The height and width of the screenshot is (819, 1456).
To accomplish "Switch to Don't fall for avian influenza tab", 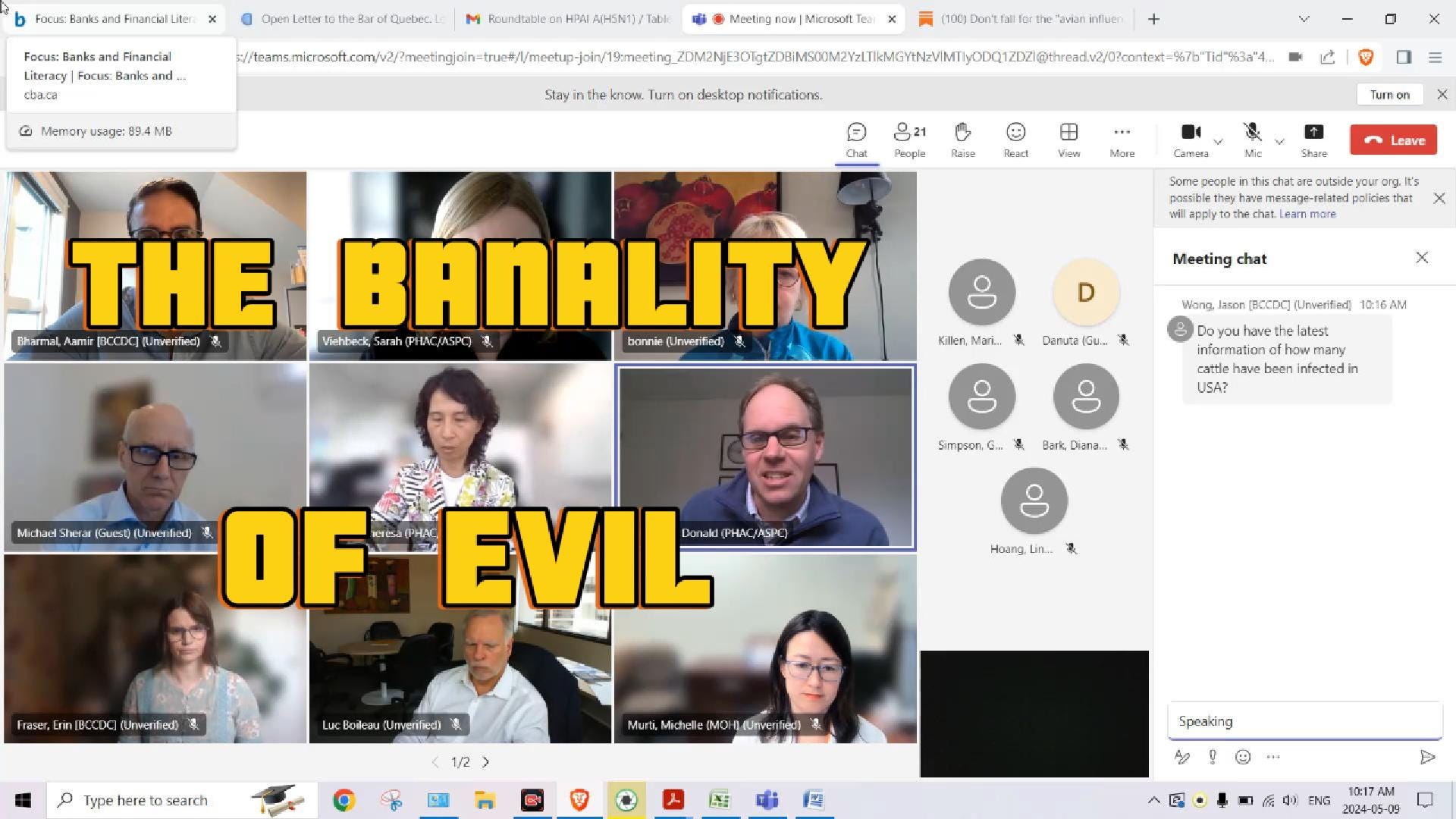I will point(1021,19).
